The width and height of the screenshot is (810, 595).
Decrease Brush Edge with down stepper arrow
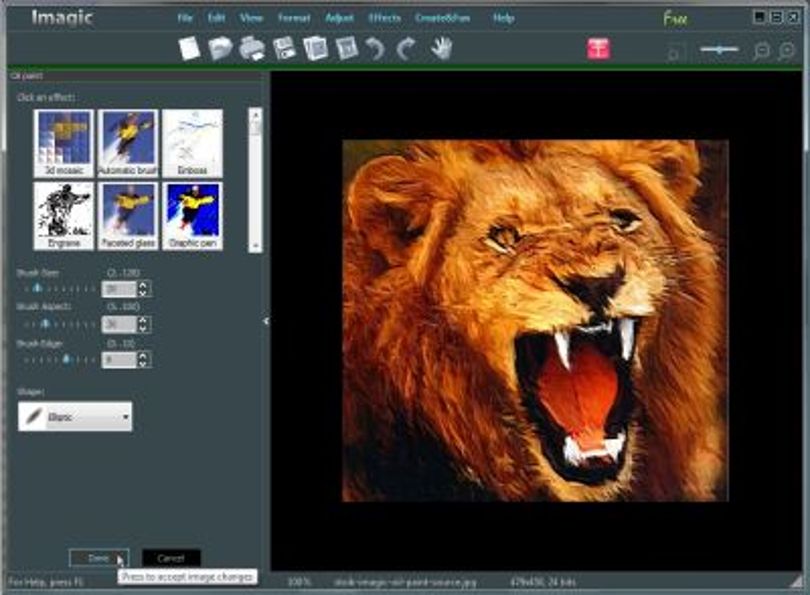coord(143,364)
